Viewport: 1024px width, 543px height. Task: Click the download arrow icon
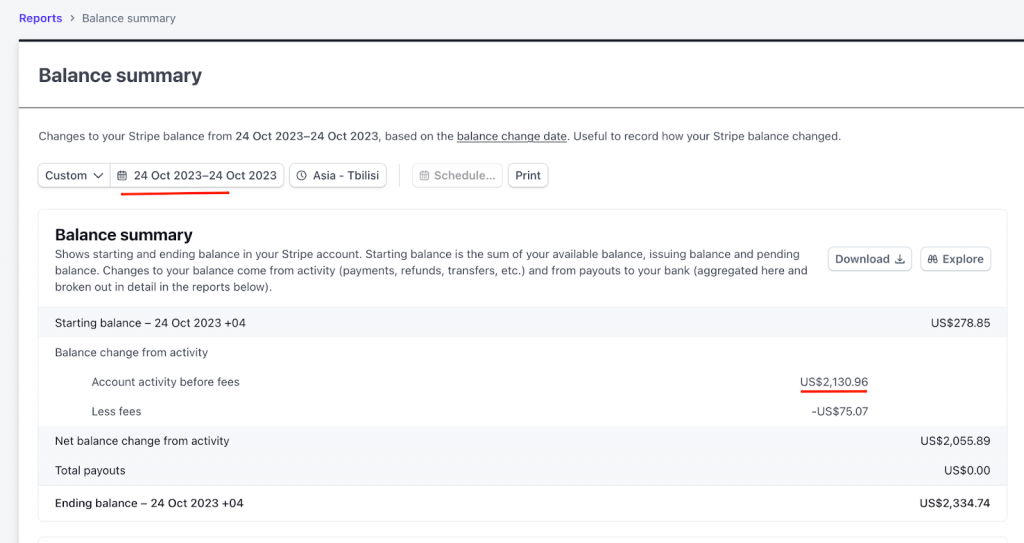[x=900, y=259]
